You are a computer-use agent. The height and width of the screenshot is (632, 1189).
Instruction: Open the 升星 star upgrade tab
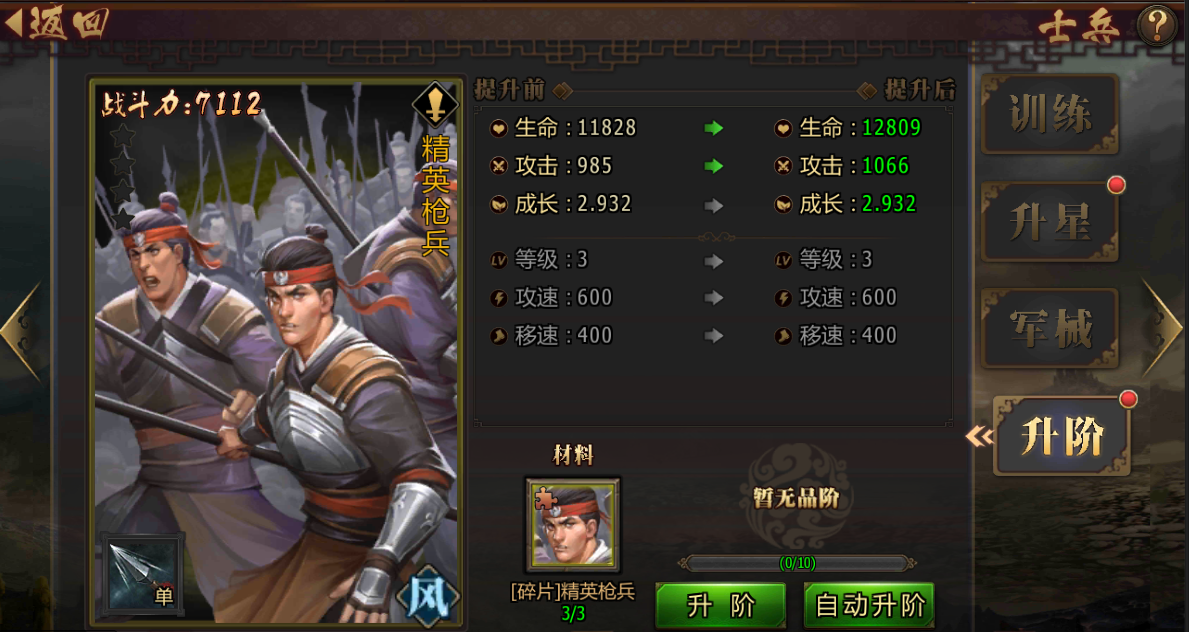1050,222
